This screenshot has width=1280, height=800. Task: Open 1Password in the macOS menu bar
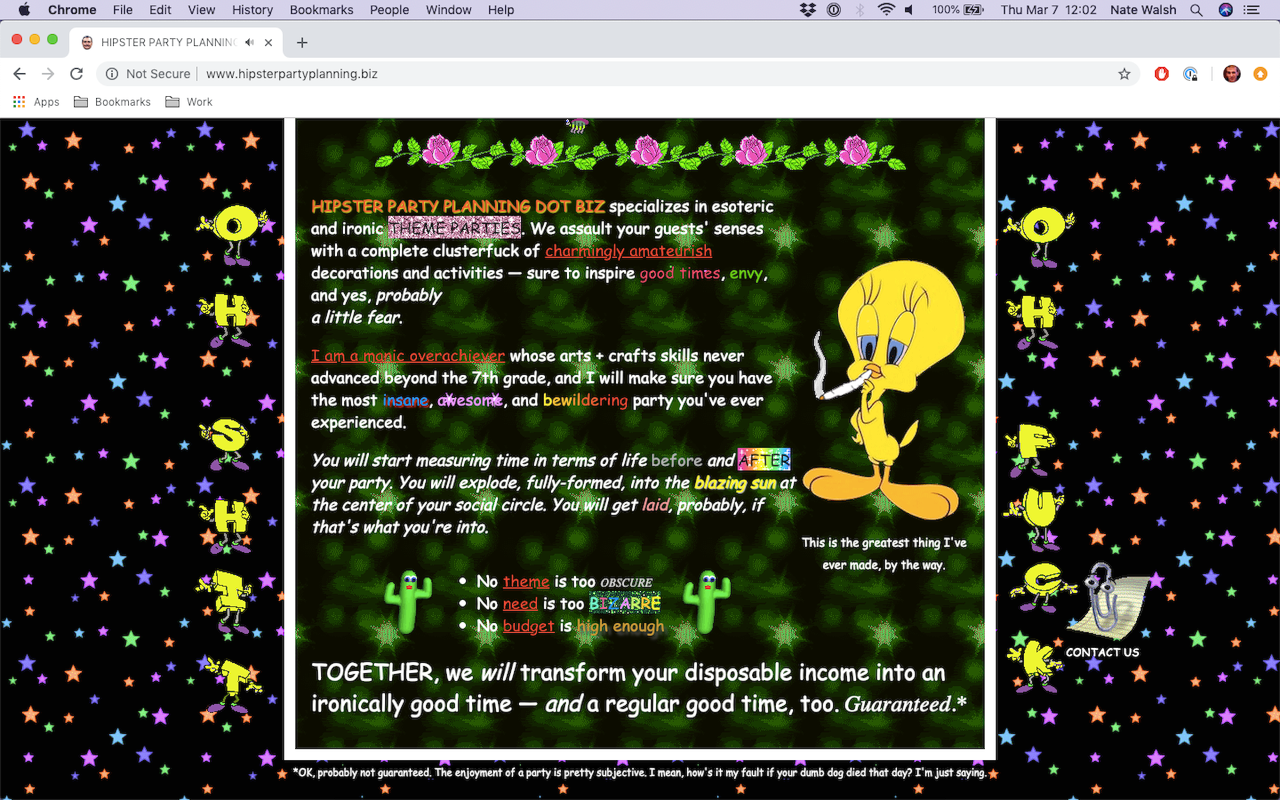point(834,10)
